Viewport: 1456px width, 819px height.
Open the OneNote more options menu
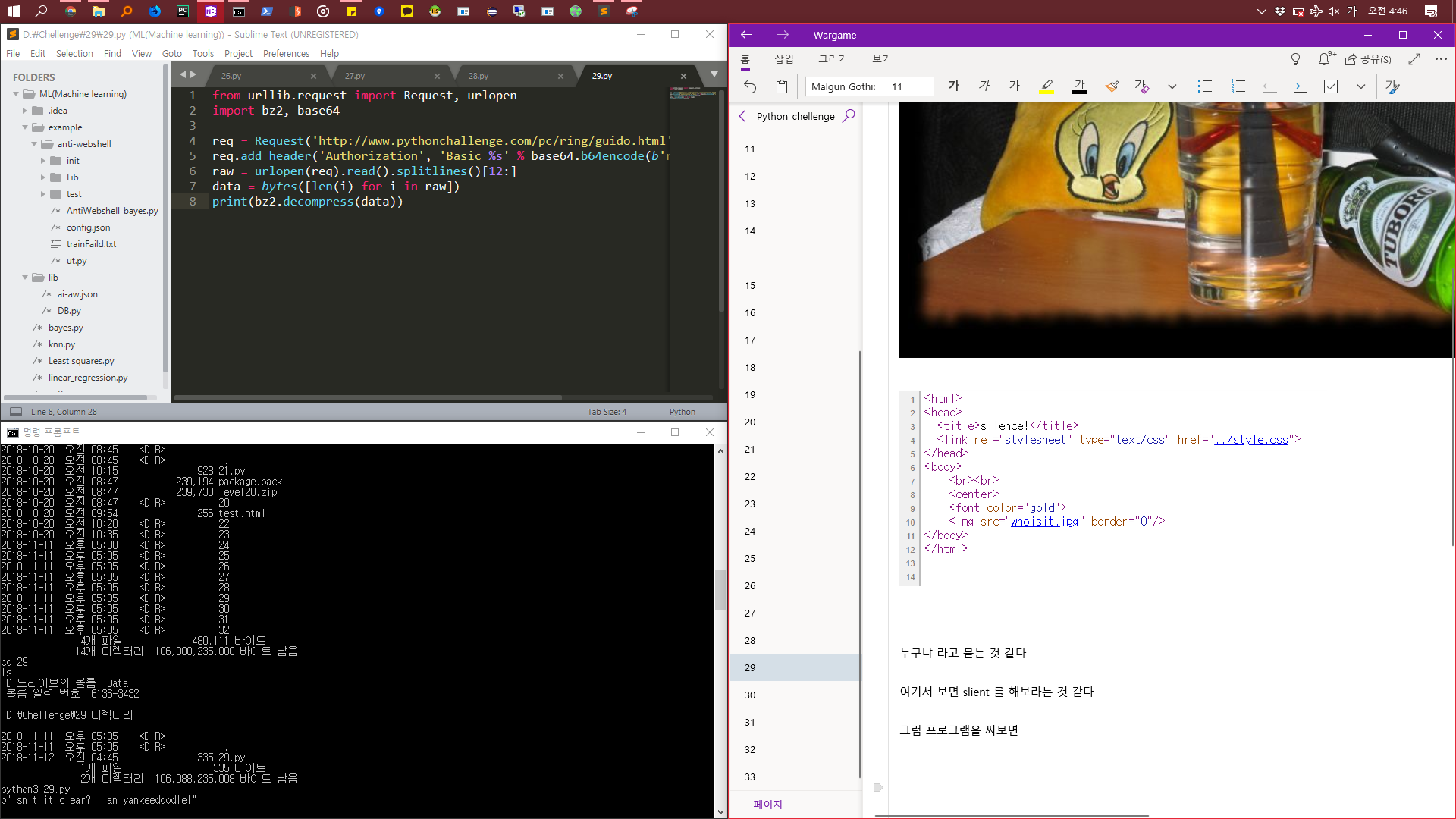click(x=1441, y=59)
